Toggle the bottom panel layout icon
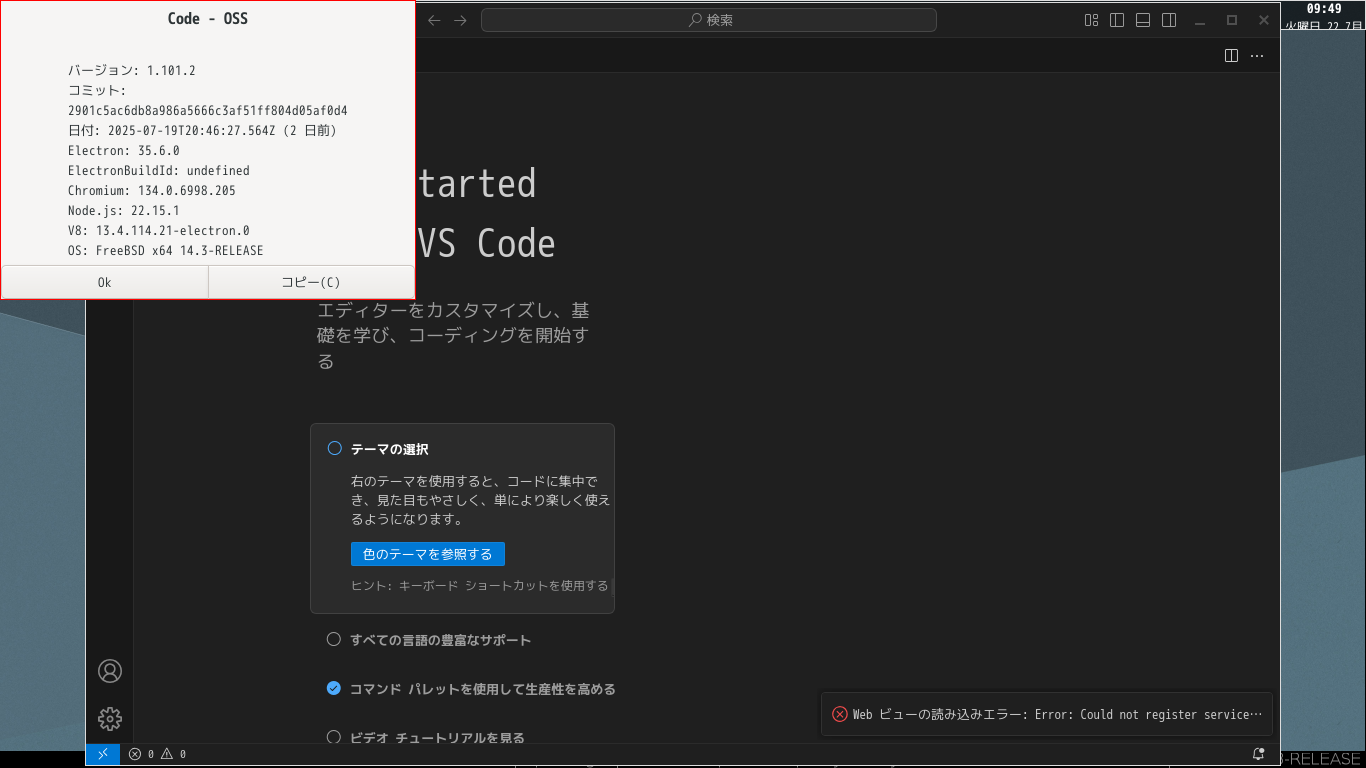 (1143, 20)
